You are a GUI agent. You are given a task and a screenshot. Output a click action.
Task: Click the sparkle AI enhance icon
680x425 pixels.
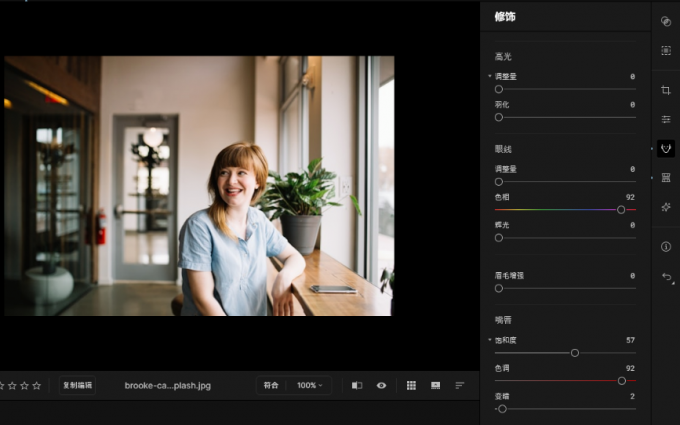point(666,206)
